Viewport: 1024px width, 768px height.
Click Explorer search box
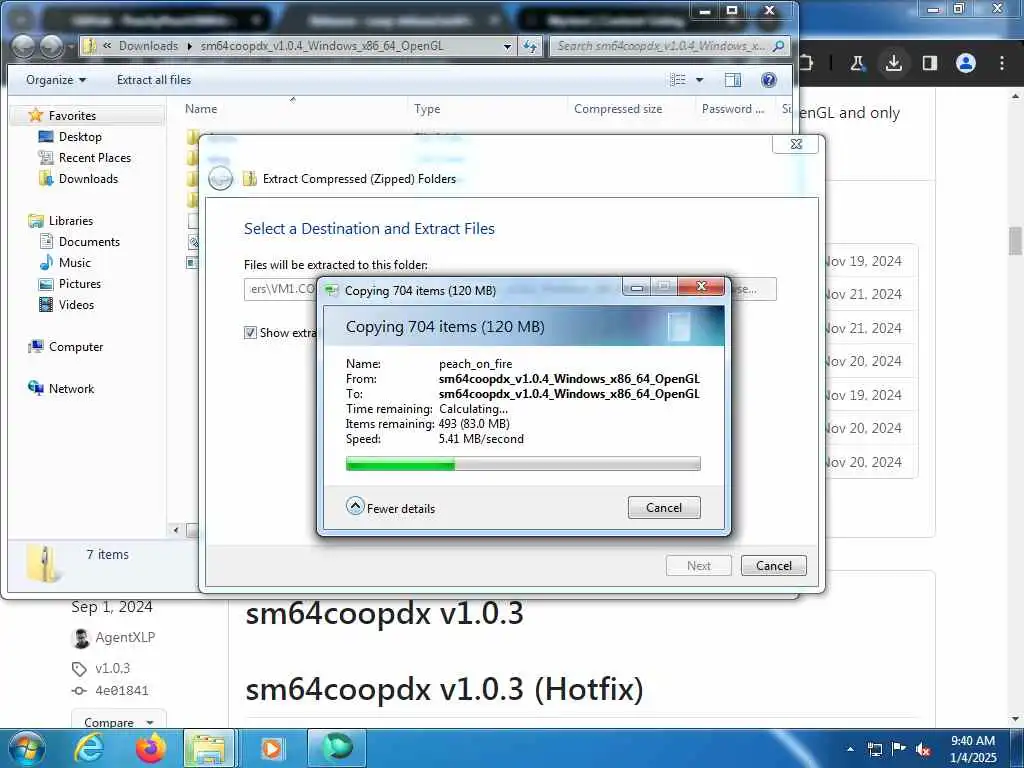click(x=661, y=46)
